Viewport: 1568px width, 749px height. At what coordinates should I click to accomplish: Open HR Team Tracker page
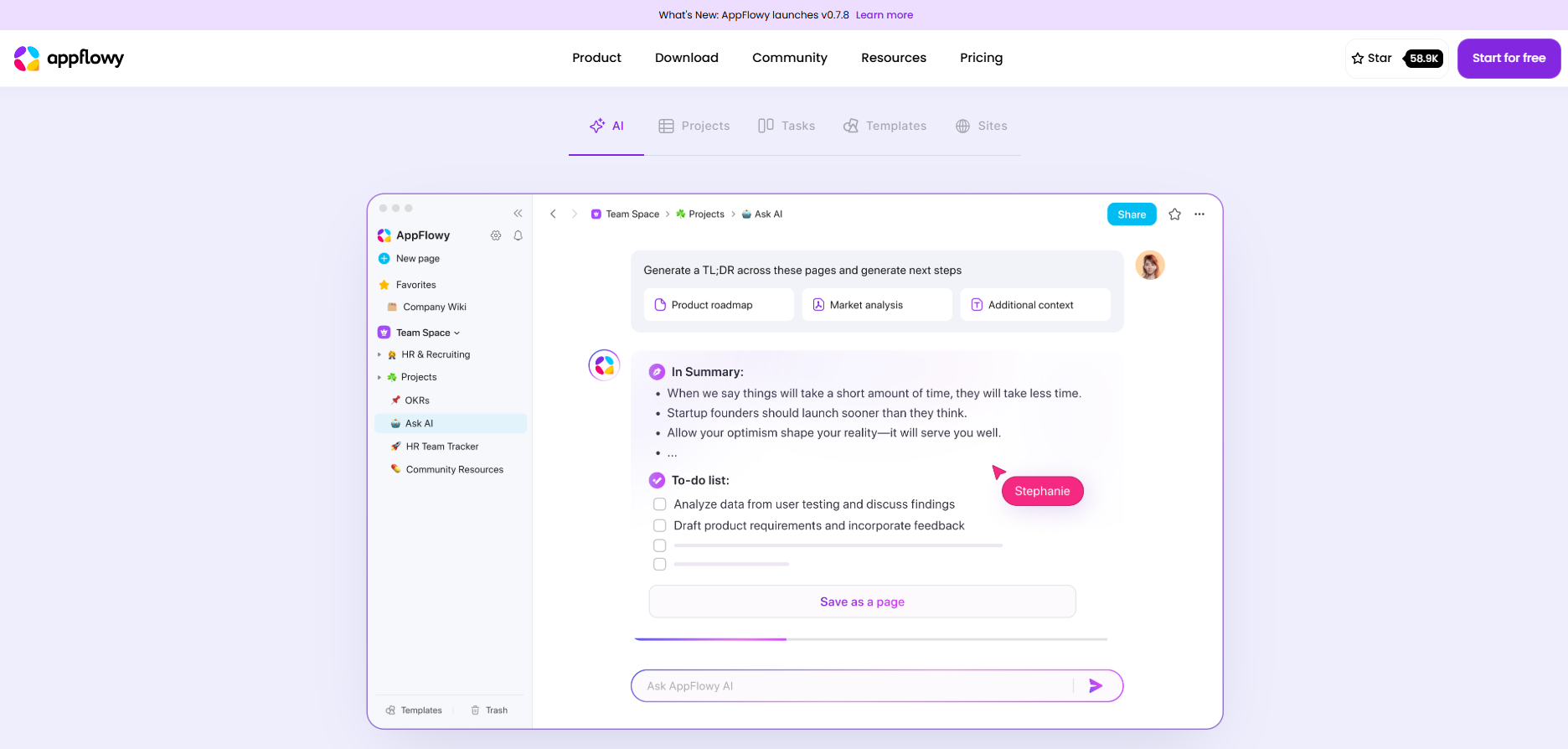pos(442,447)
